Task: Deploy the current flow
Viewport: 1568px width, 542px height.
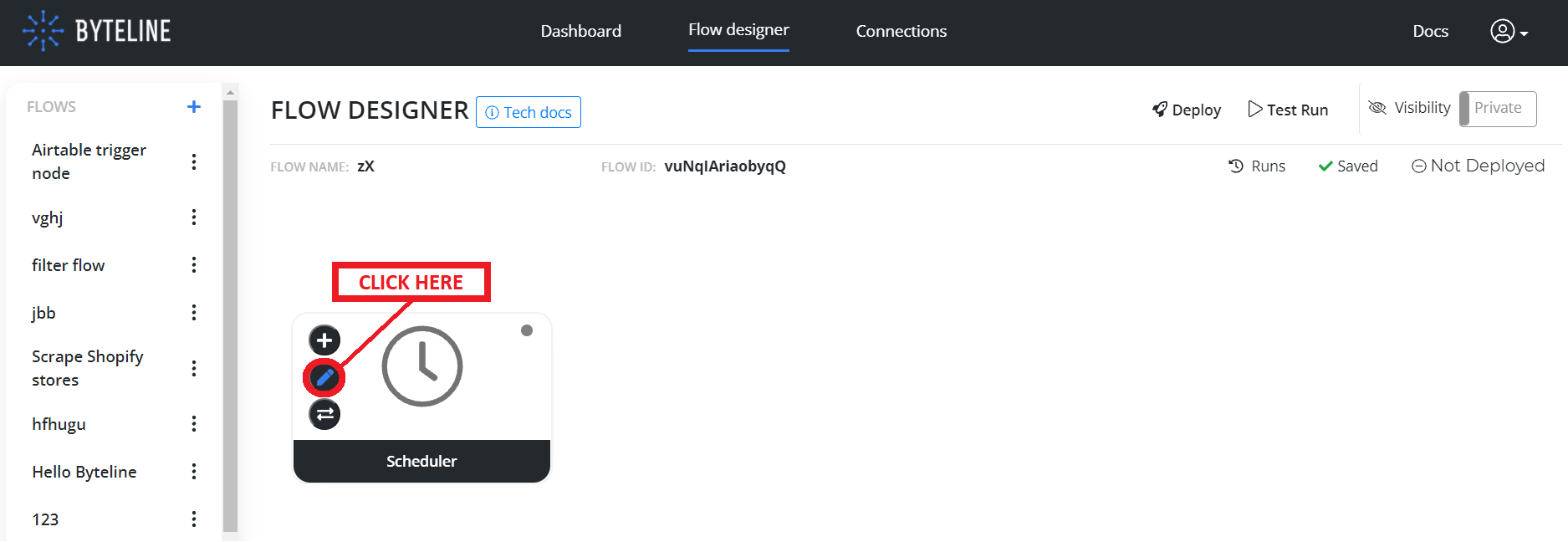Action: (1187, 110)
